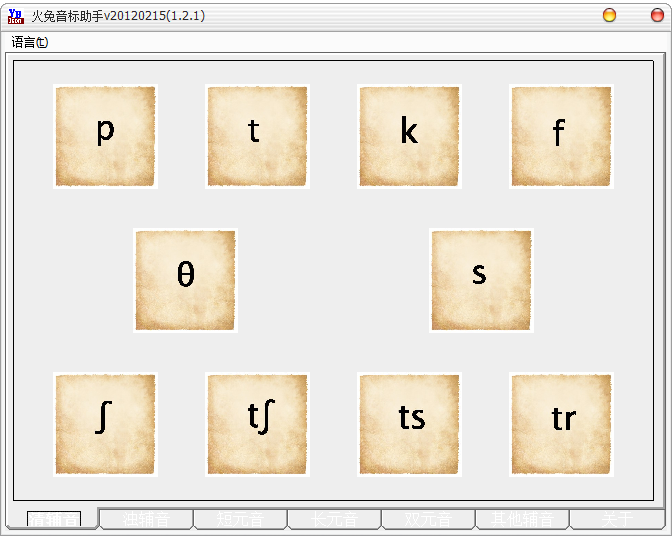
Task: Switch to the 清辅音 tab
Action: click(x=53, y=519)
